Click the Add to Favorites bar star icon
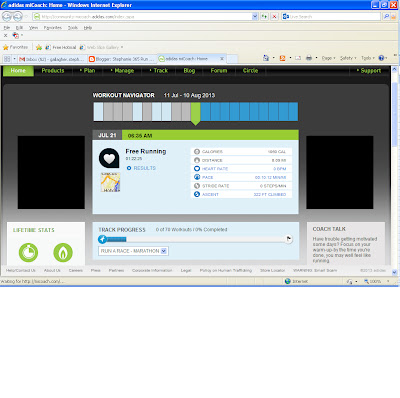Screen dimensions: 400x398 click(39, 47)
